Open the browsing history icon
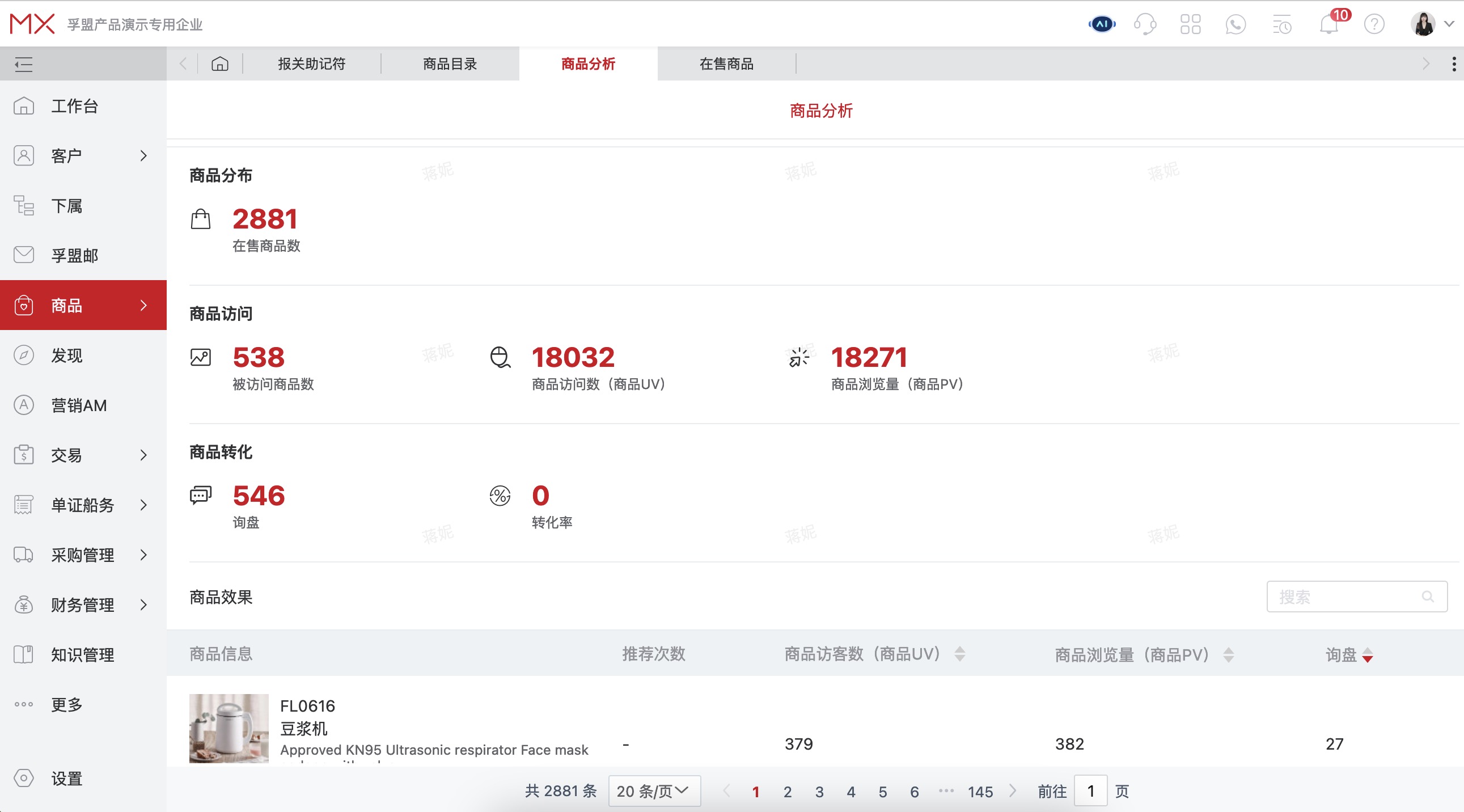Viewport: 1464px width, 812px height. point(1281,24)
